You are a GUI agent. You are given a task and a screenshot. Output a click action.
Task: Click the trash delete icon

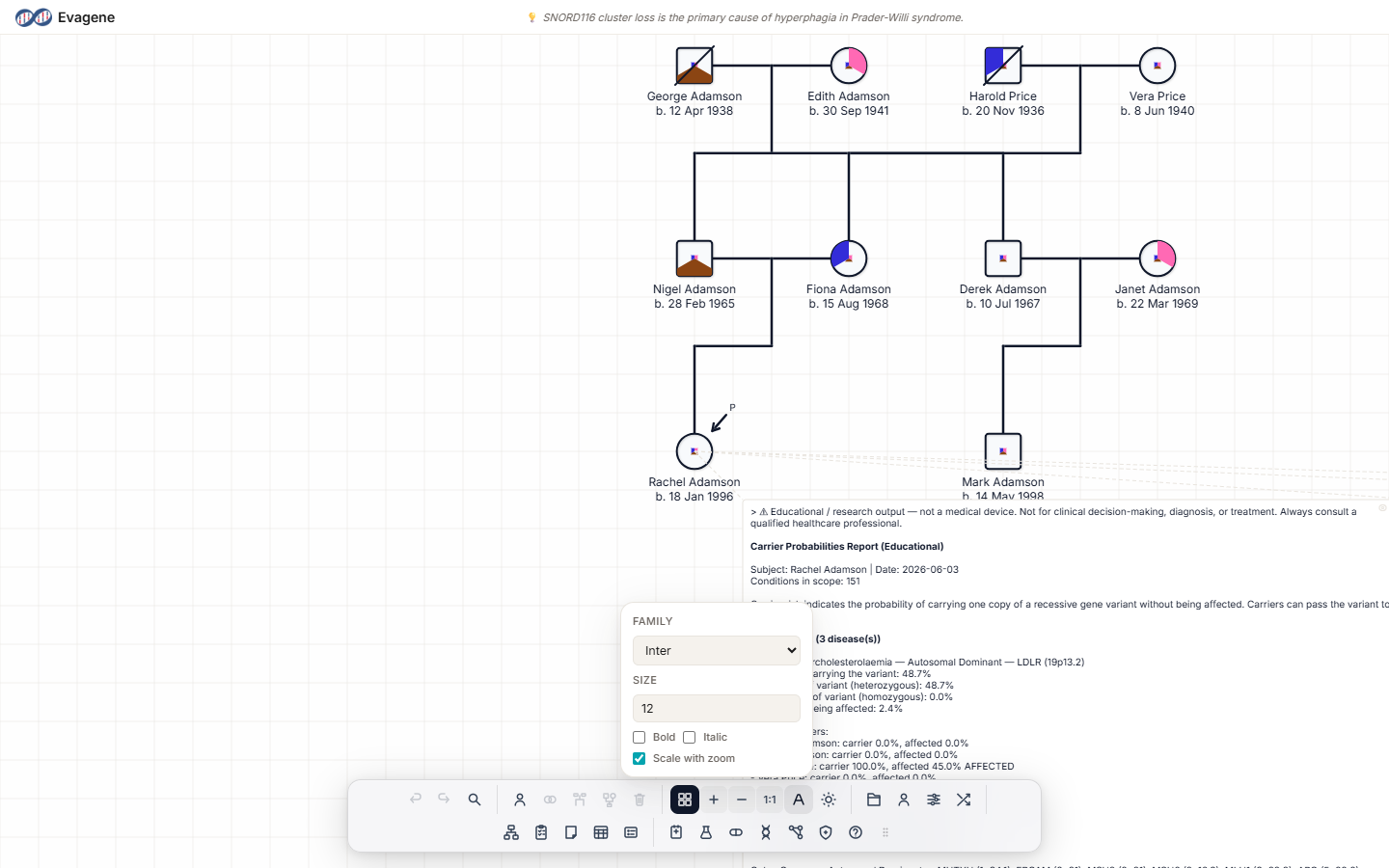(x=640, y=800)
